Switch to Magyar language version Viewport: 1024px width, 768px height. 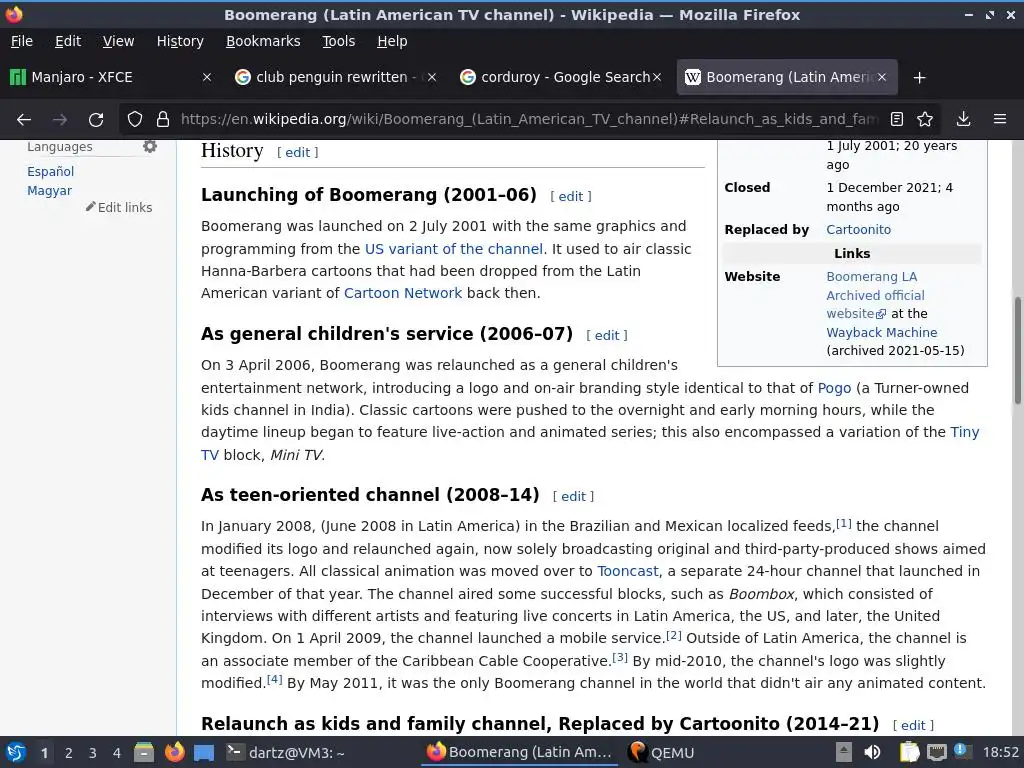50,191
